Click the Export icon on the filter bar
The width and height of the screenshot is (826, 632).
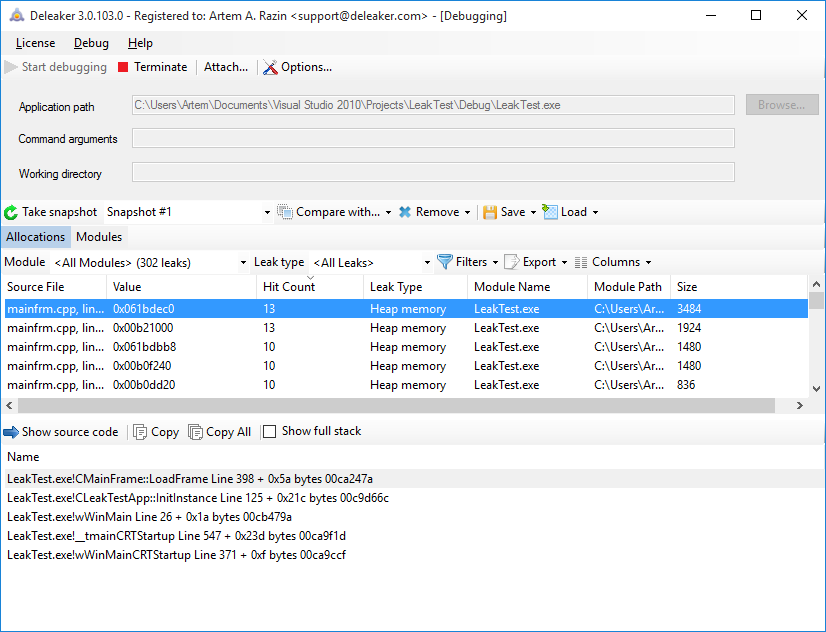click(x=510, y=261)
